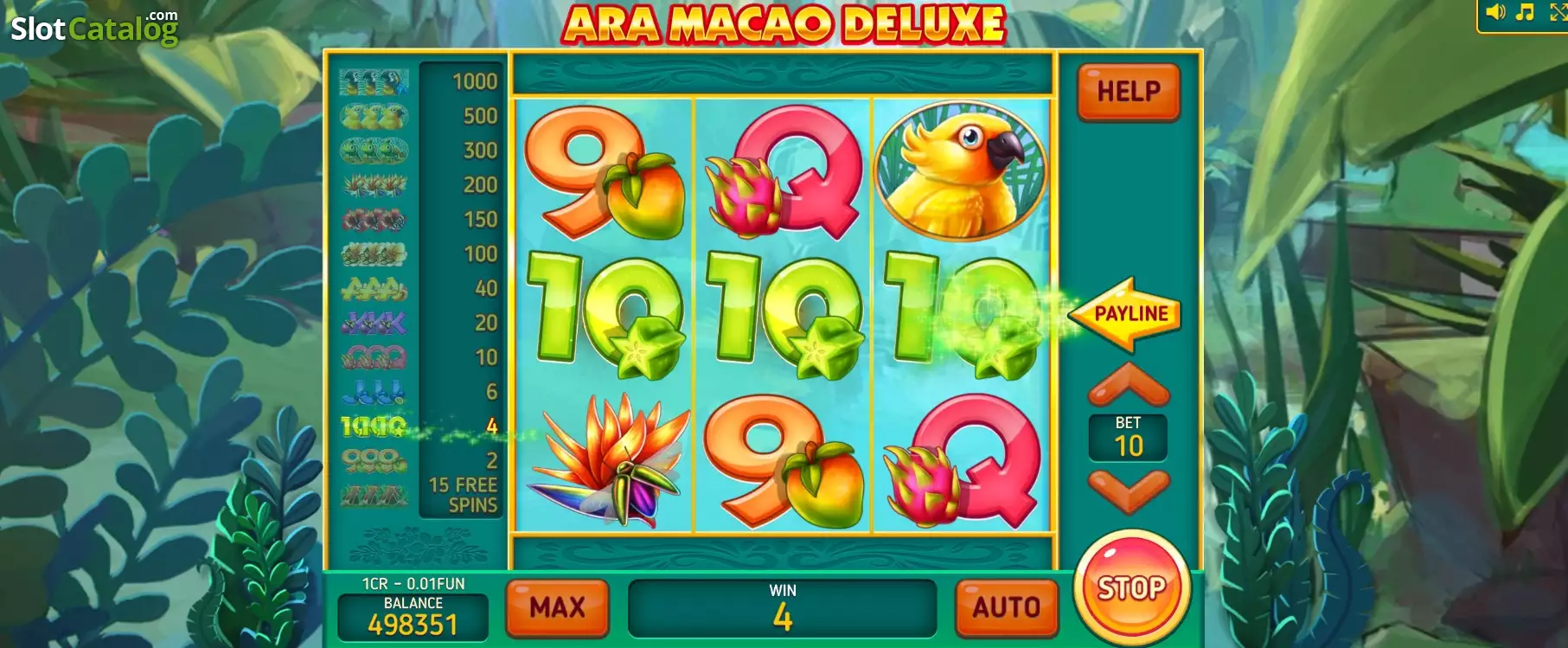This screenshot has height=648, width=1568.
Task: Select the 1000 payout row in paytable
Action: click(x=419, y=81)
